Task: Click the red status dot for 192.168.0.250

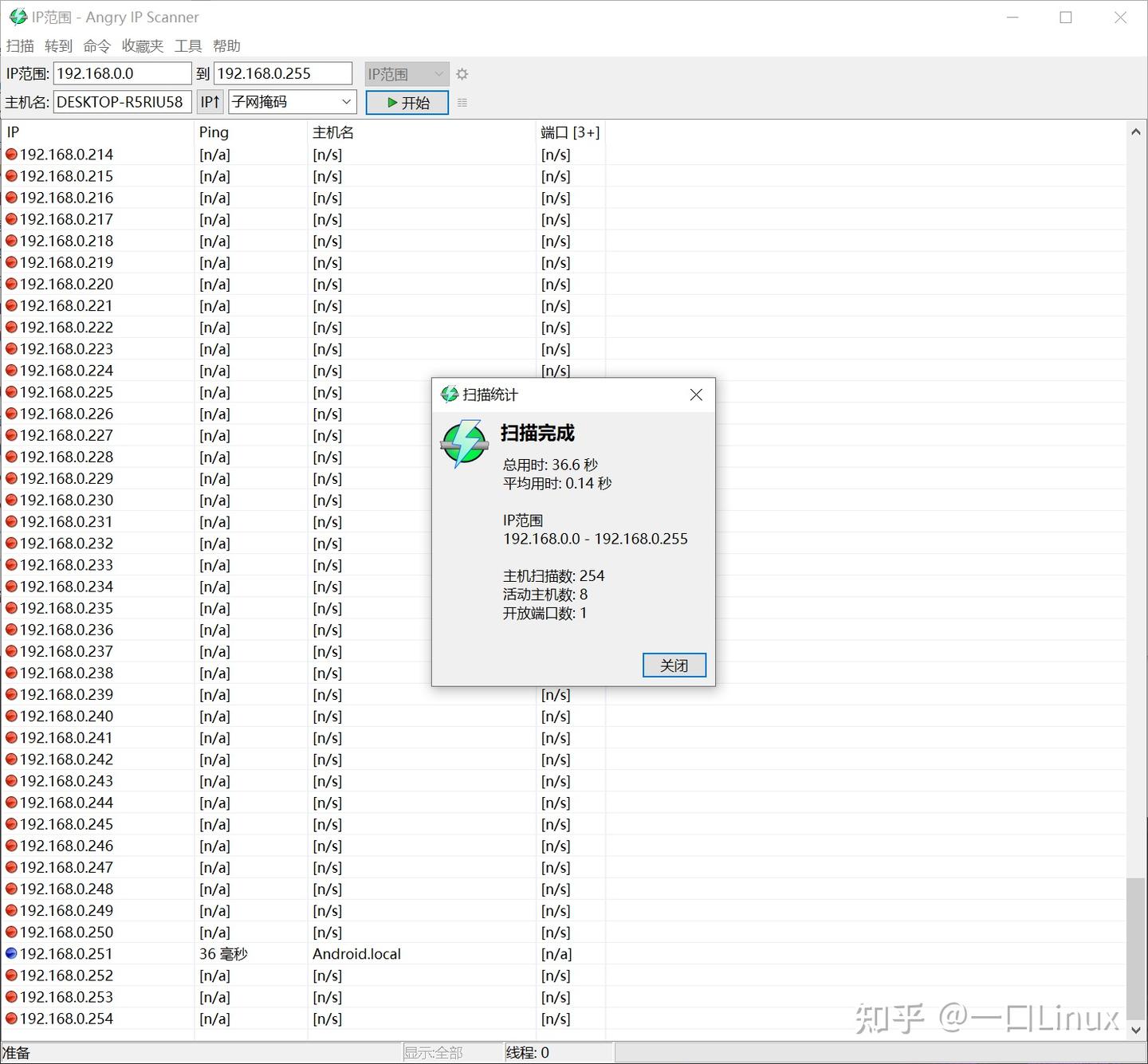Action: pos(11,932)
